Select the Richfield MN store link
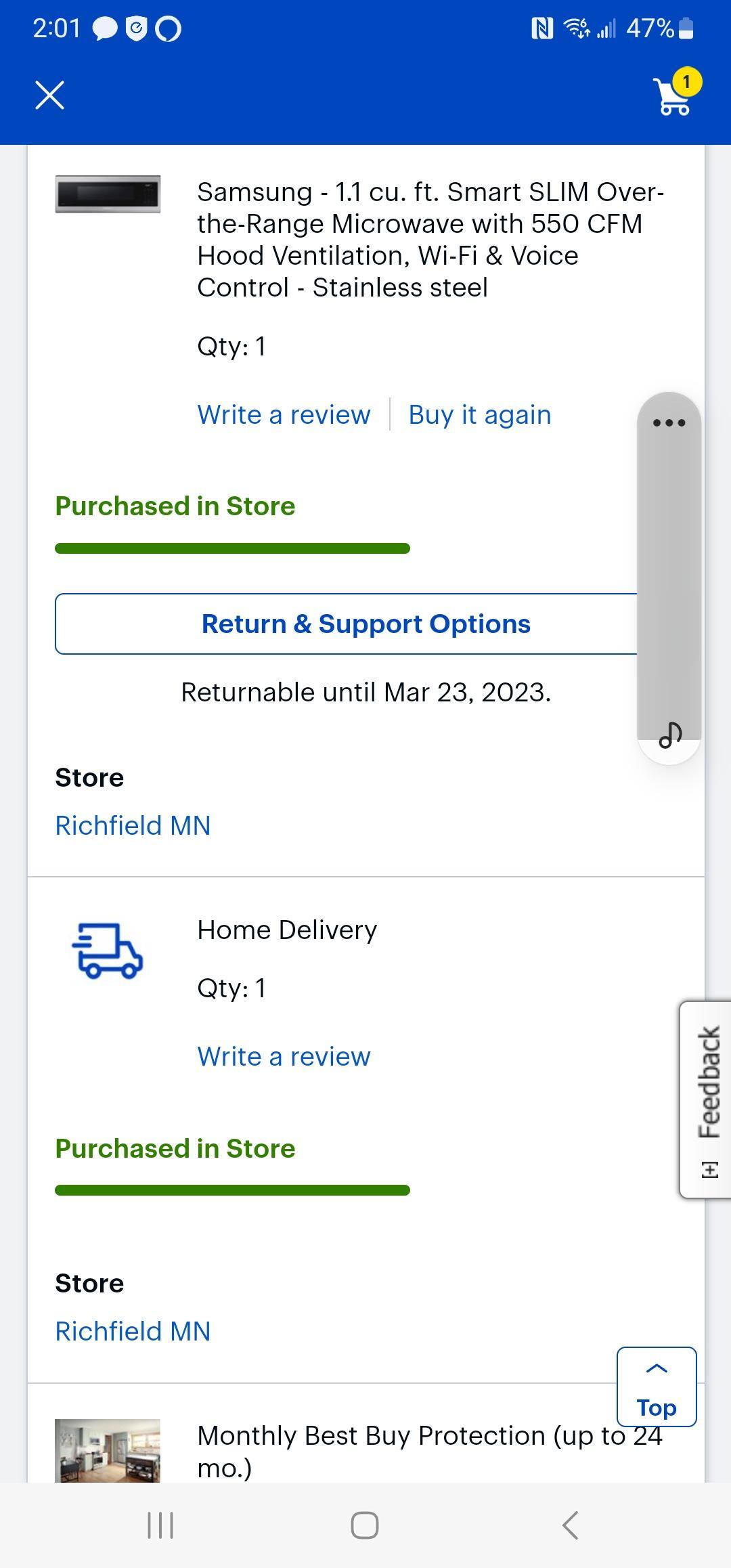 [133, 825]
